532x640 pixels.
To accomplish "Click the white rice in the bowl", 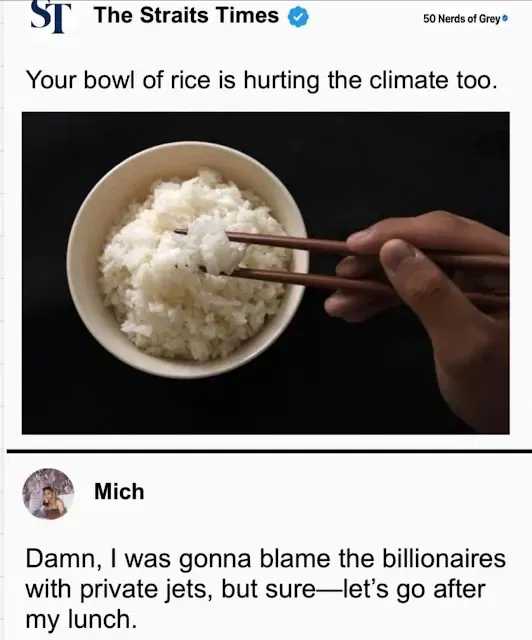I will pos(192,265).
